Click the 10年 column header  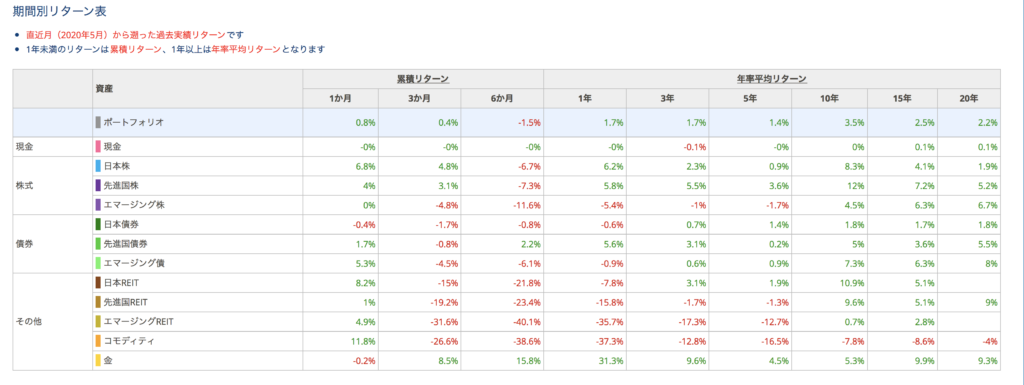[829, 99]
